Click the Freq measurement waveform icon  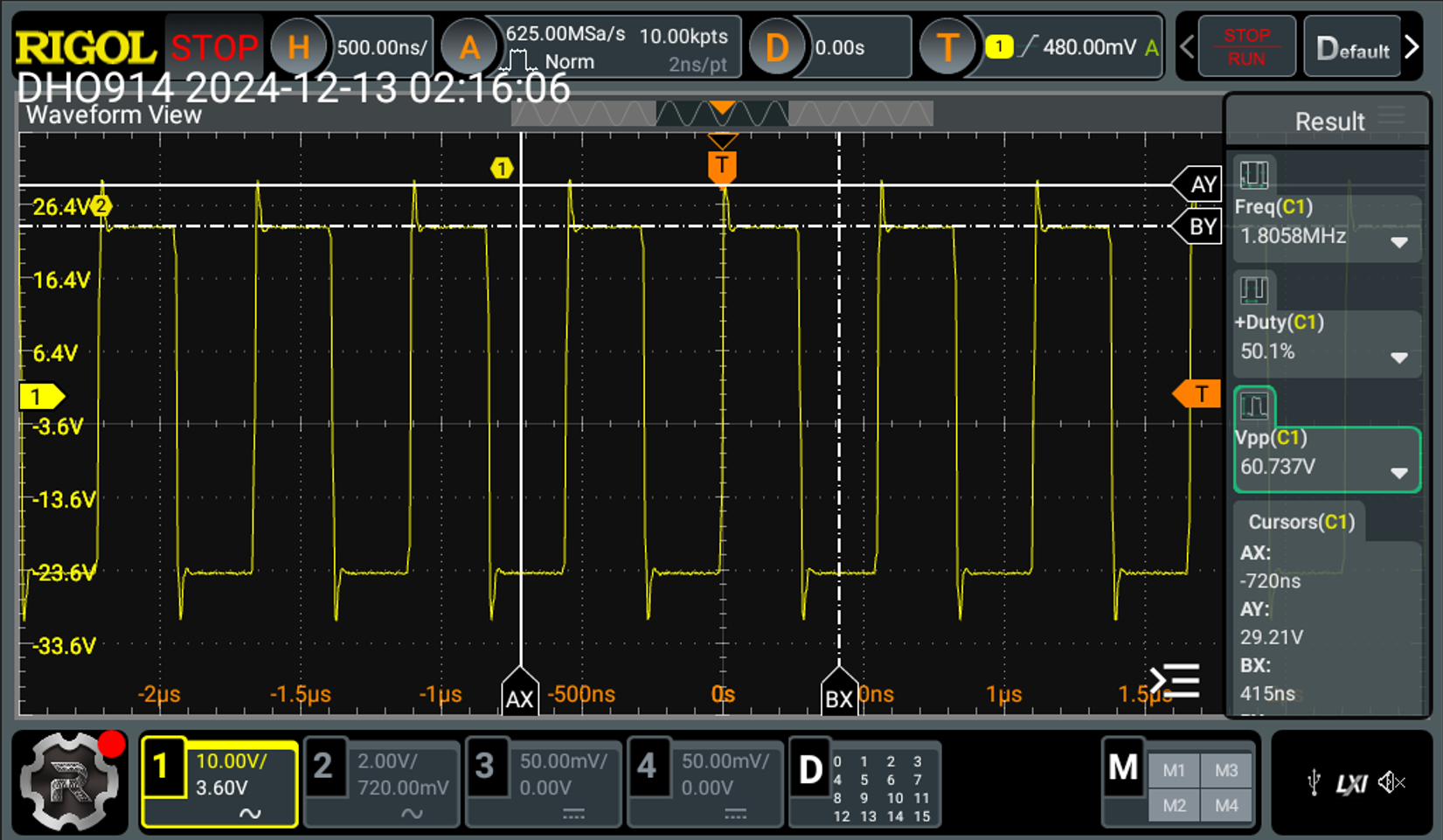click(1254, 175)
